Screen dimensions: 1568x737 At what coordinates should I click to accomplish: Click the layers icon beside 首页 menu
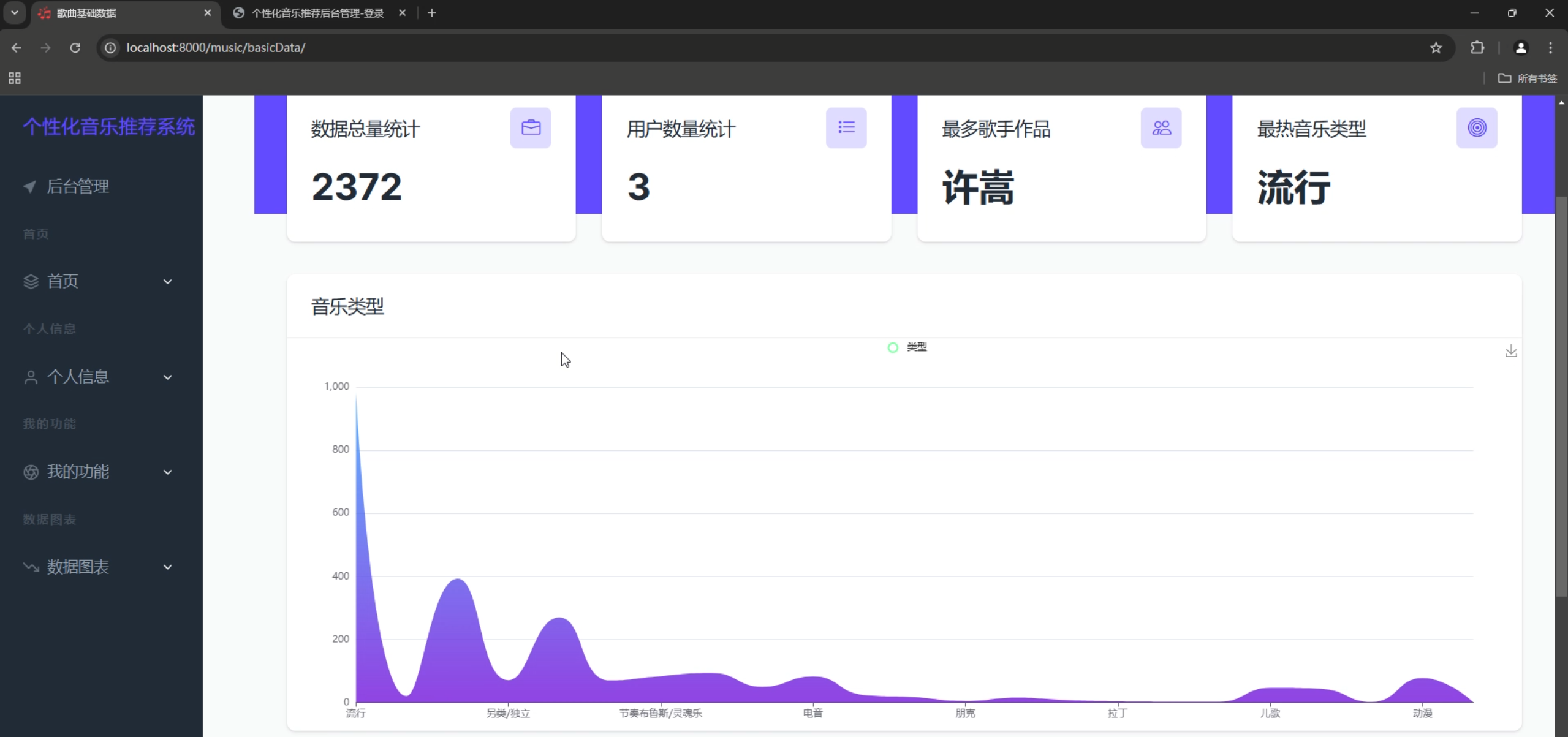[x=31, y=281]
